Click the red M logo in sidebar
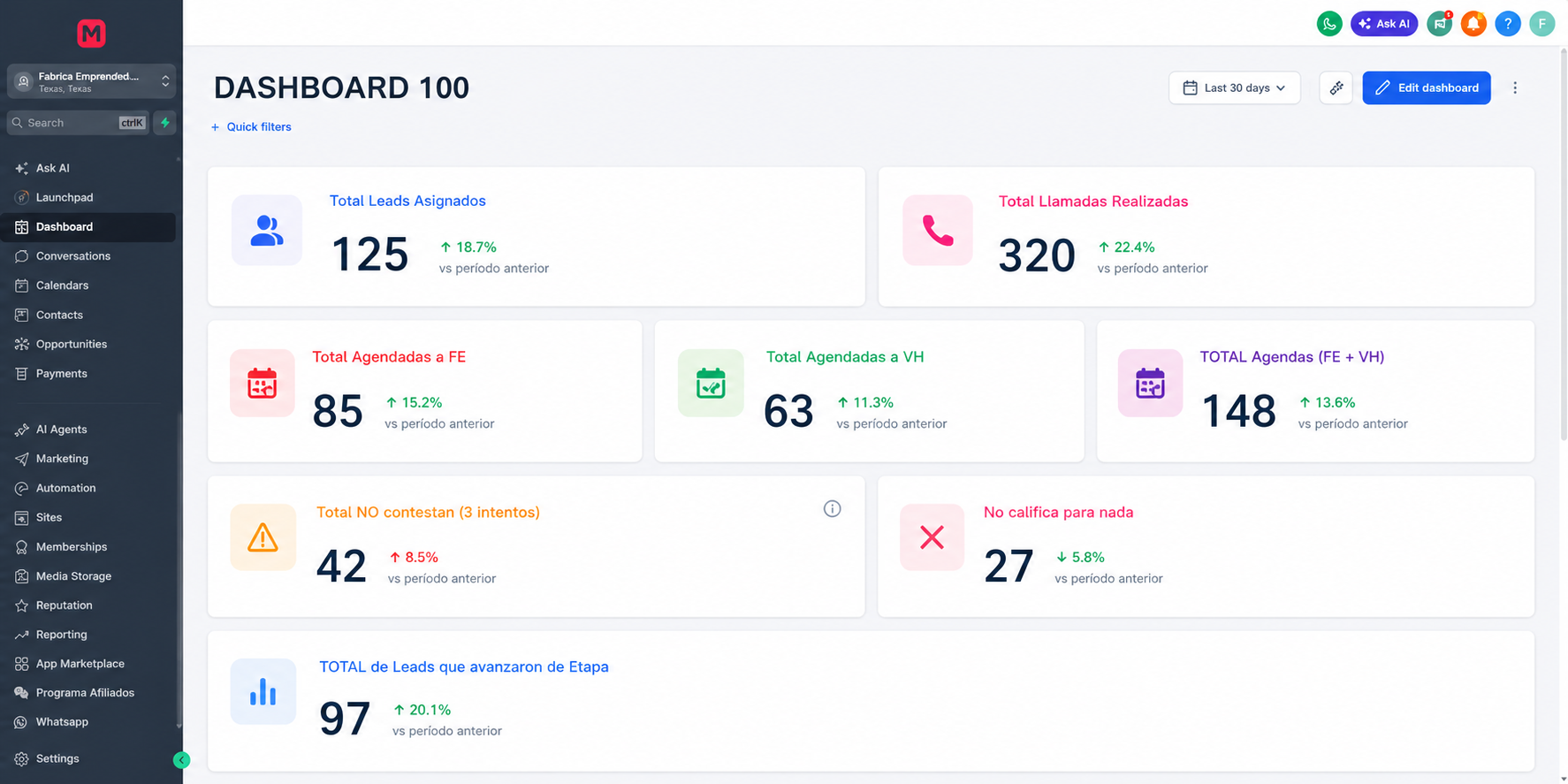The width and height of the screenshot is (1568, 784). pos(91,34)
